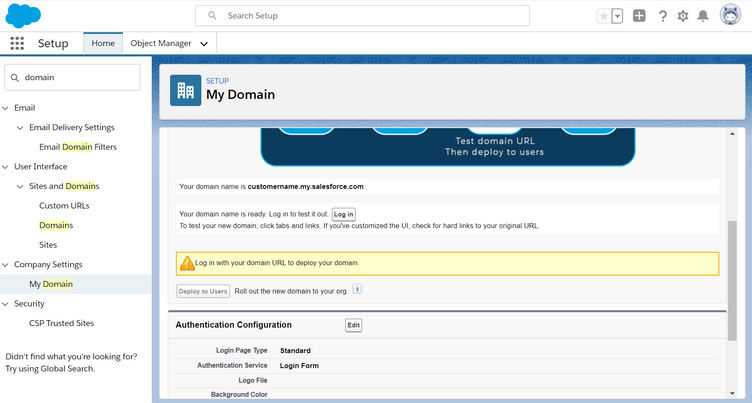Collapse the Email section chevron
Viewport: 752px width, 403px height.
pyautogui.click(x=6, y=108)
